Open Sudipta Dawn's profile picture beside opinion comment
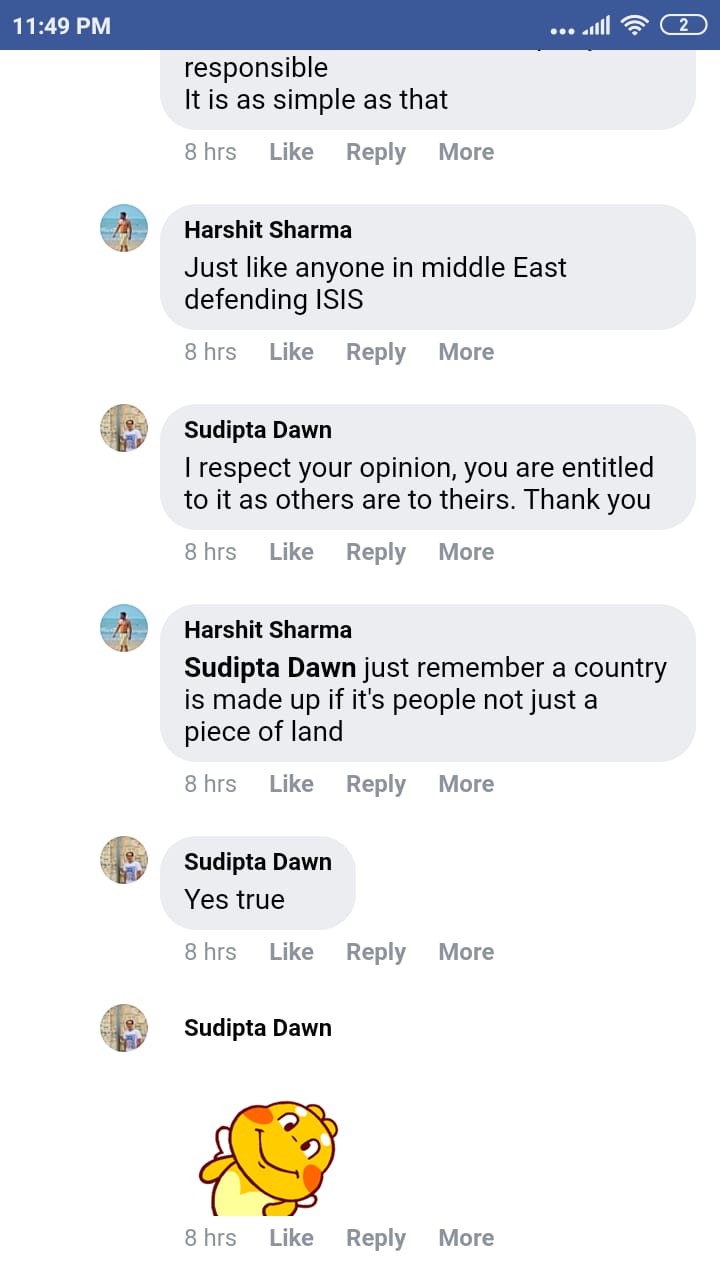This screenshot has height=1280, width=720. [124, 428]
